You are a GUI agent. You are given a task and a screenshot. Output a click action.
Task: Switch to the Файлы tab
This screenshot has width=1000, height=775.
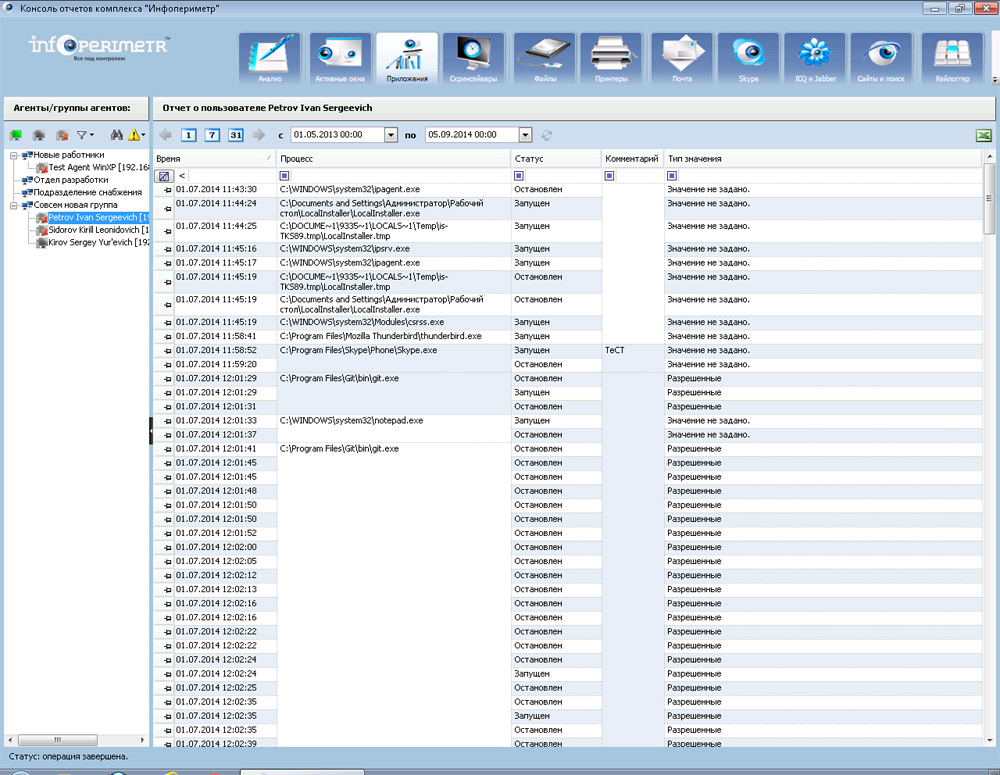[544, 58]
